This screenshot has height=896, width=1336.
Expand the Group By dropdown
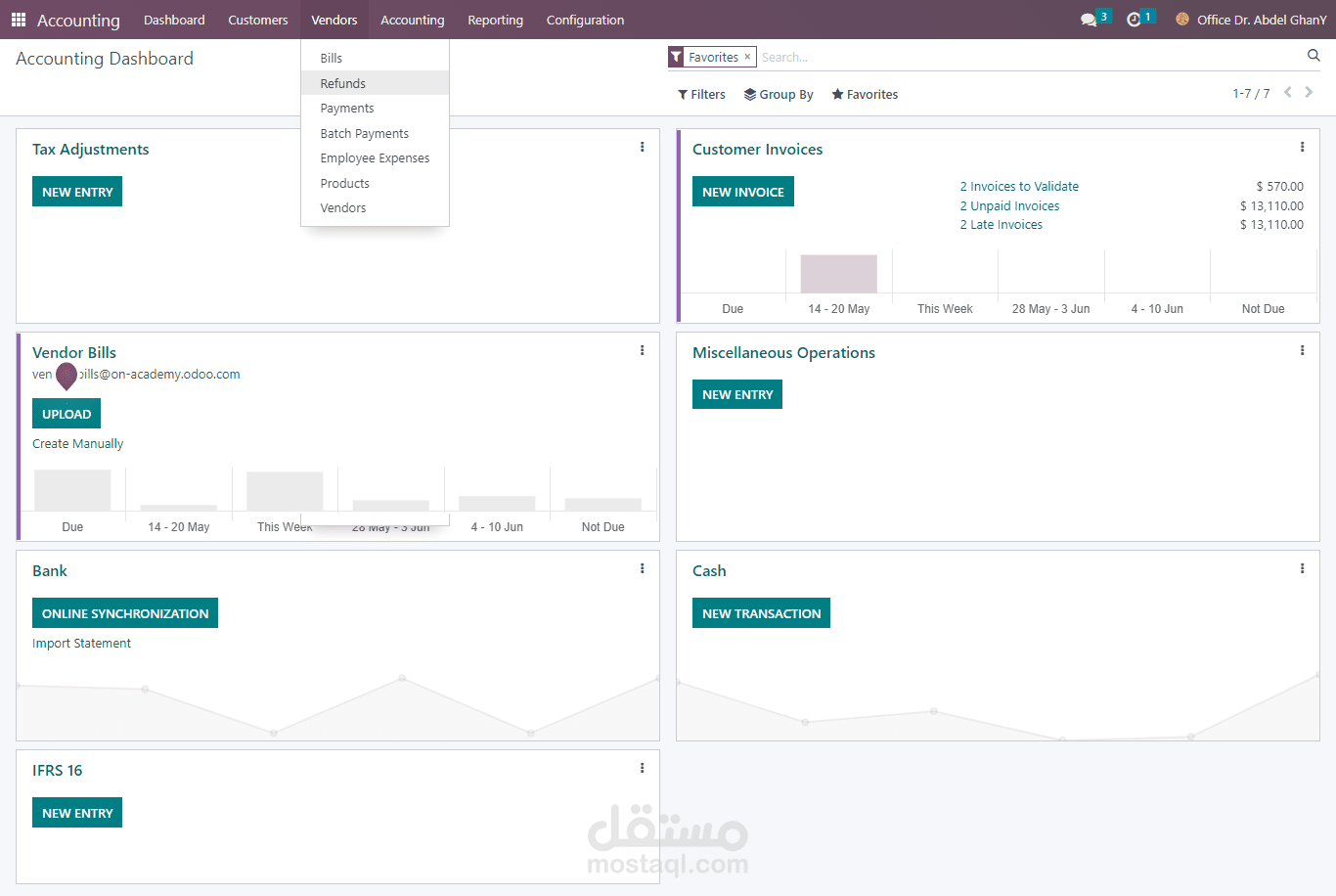779,95
